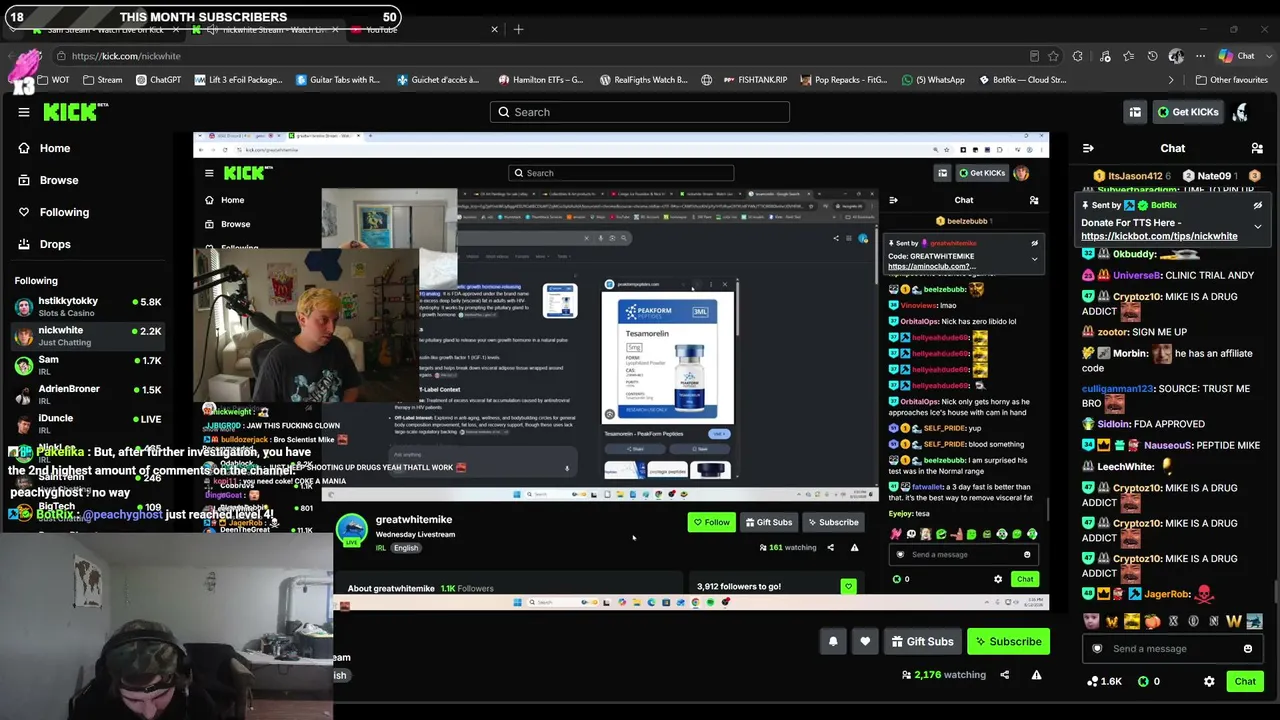
Task: Open the kickbot TTS donation link
Action: coord(1159,236)
